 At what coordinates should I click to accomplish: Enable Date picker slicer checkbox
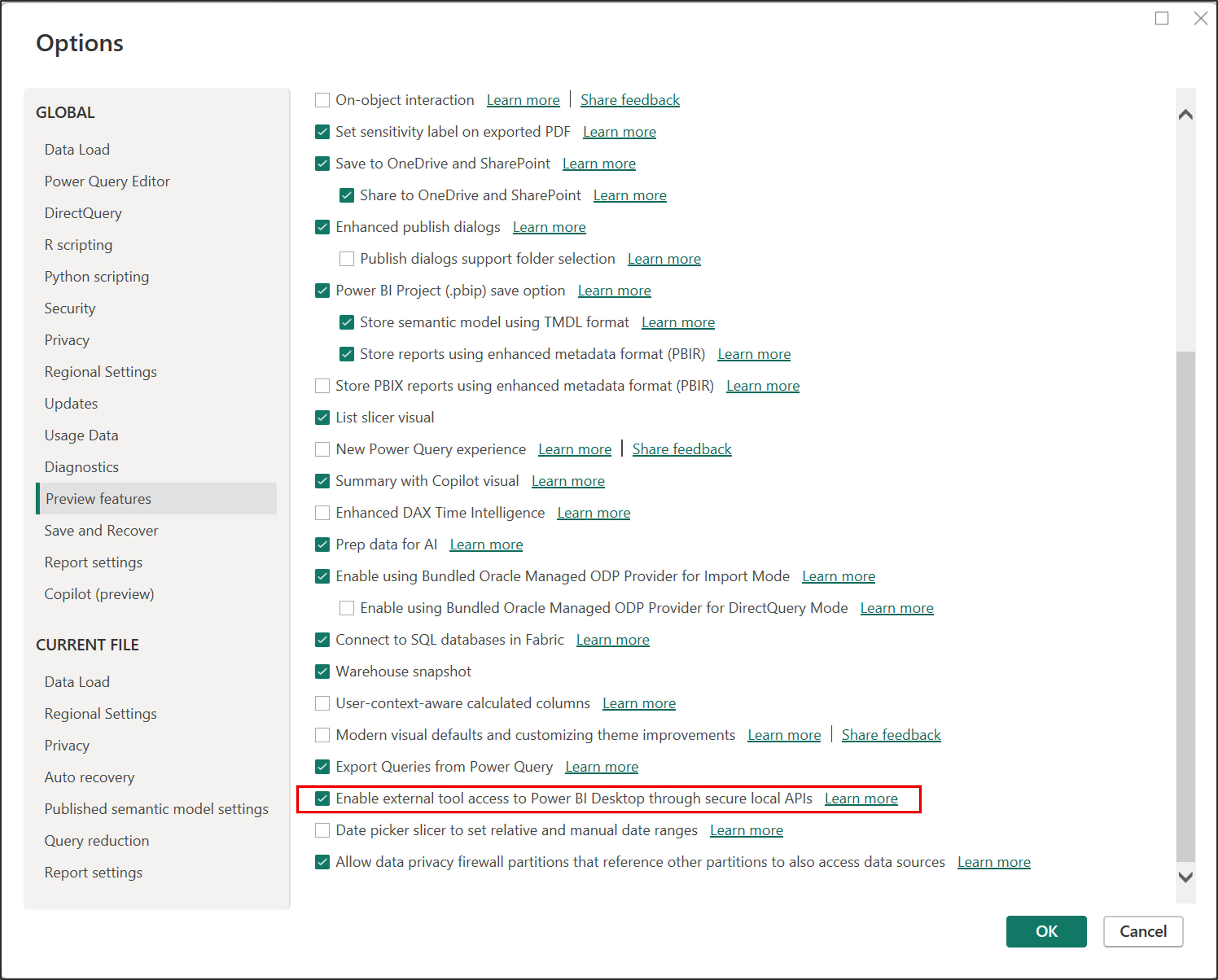(322, 830)
